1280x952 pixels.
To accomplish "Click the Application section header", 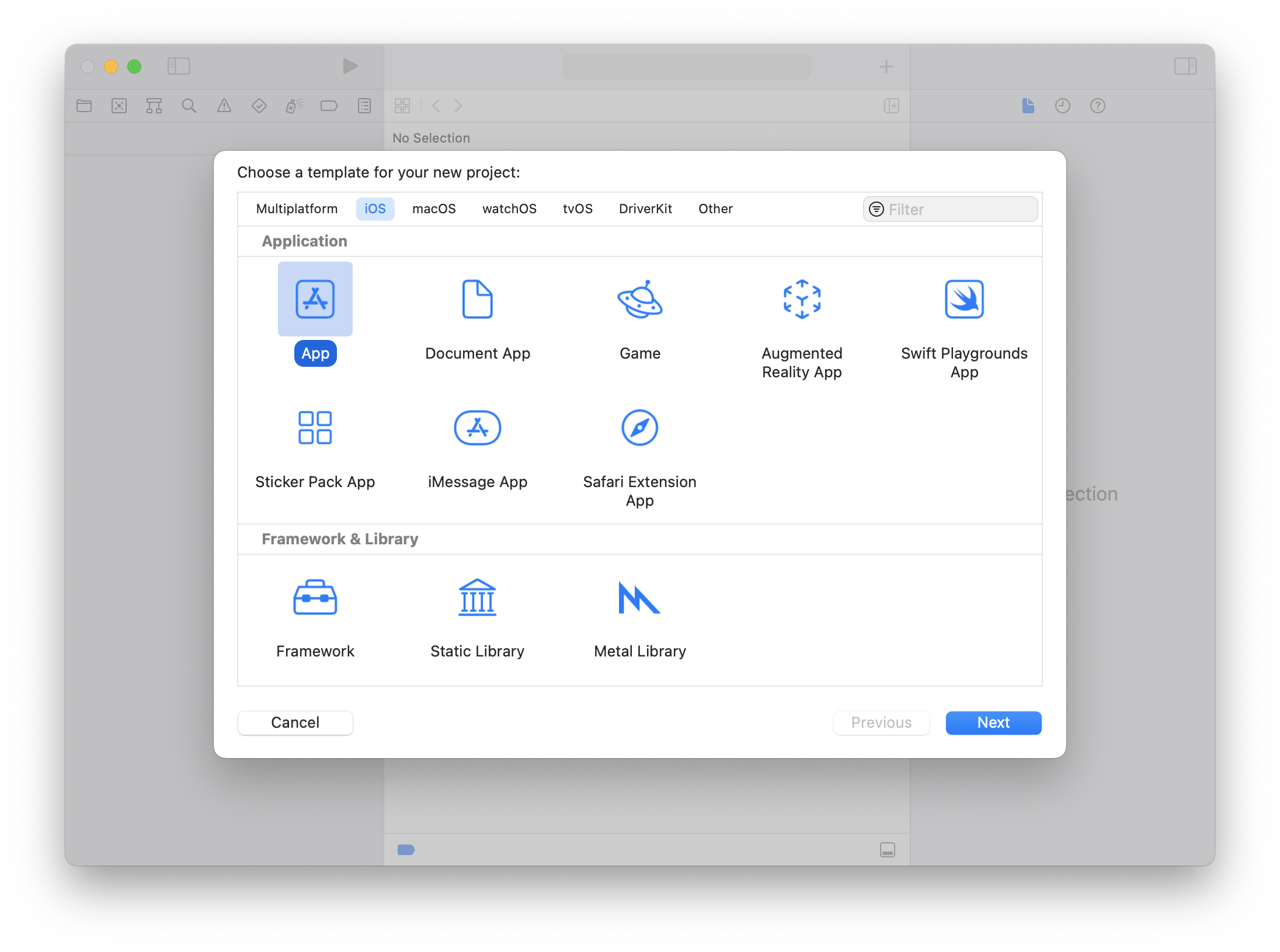I will point(304,241).
